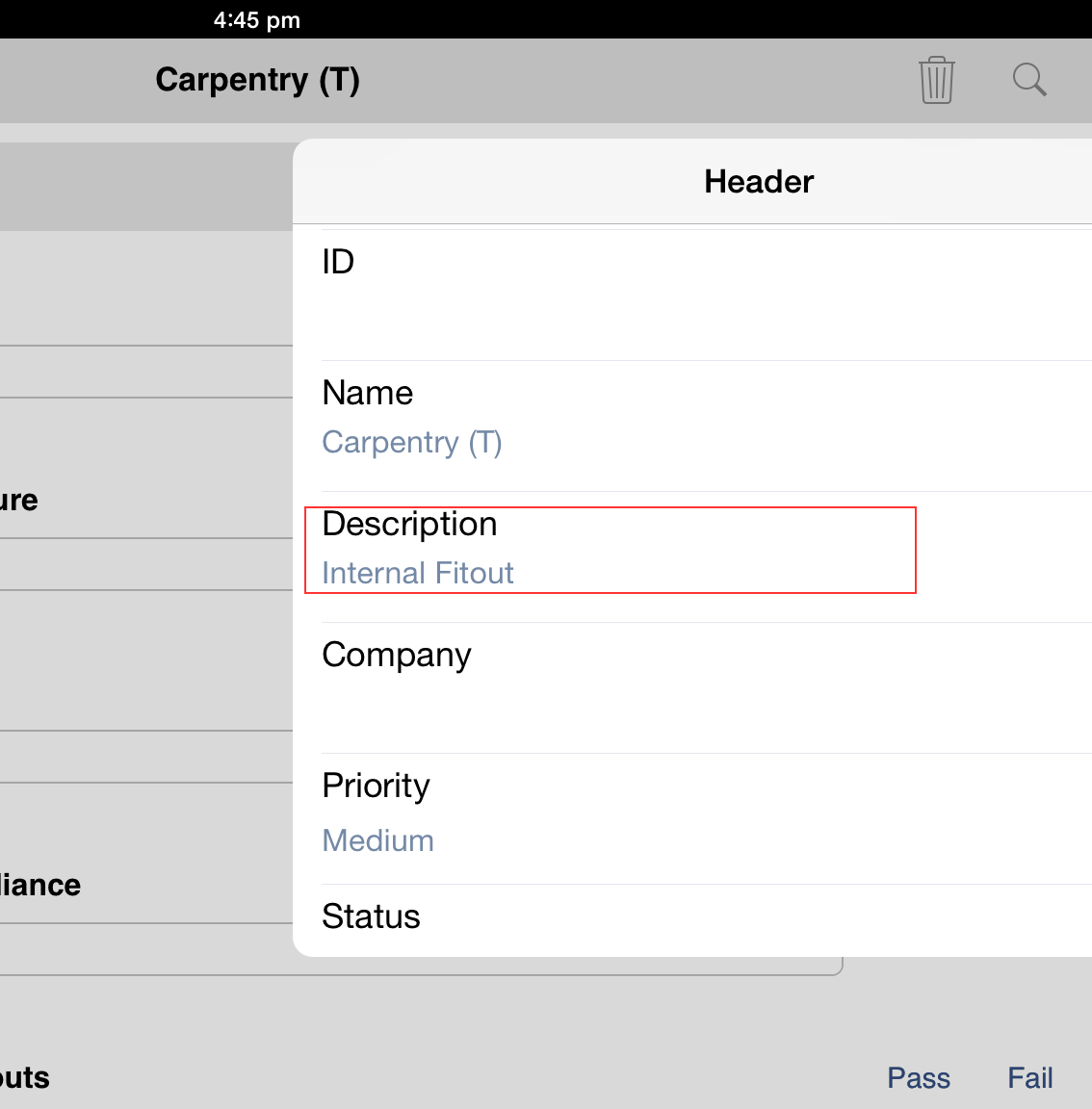Click the trash delete icon
This screenshot has width=1092, height=1109.
(935, 80)
